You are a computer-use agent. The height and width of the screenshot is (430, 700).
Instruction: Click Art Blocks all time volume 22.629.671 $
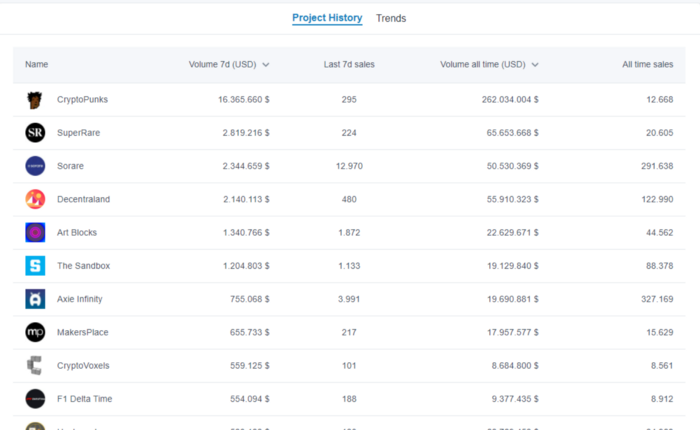pos(512,233)
